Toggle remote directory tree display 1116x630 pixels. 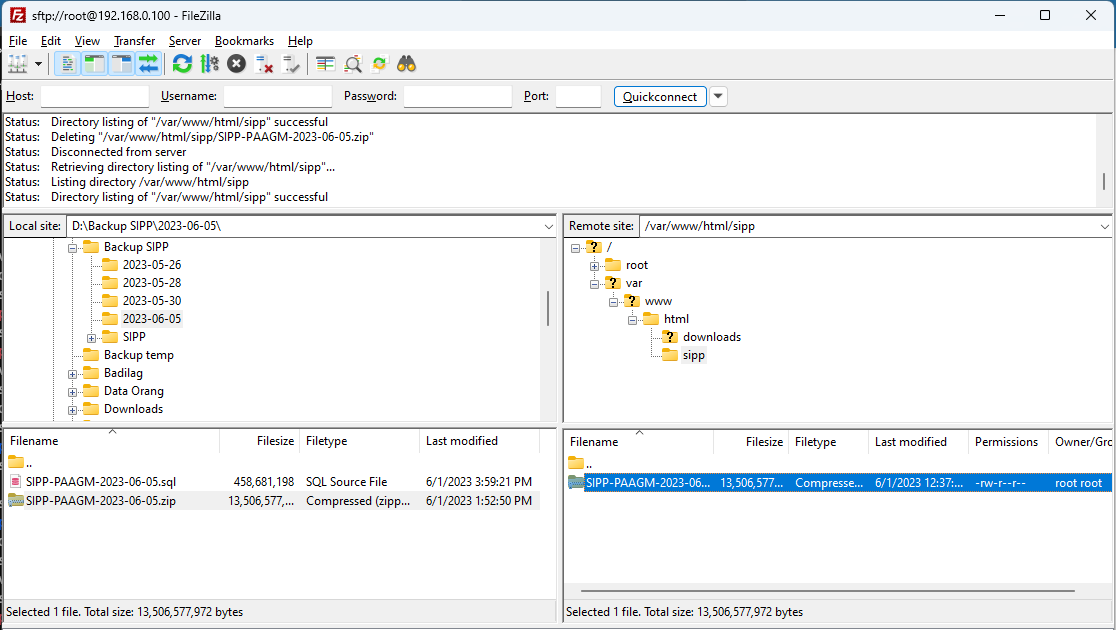[x=122, y=64]
